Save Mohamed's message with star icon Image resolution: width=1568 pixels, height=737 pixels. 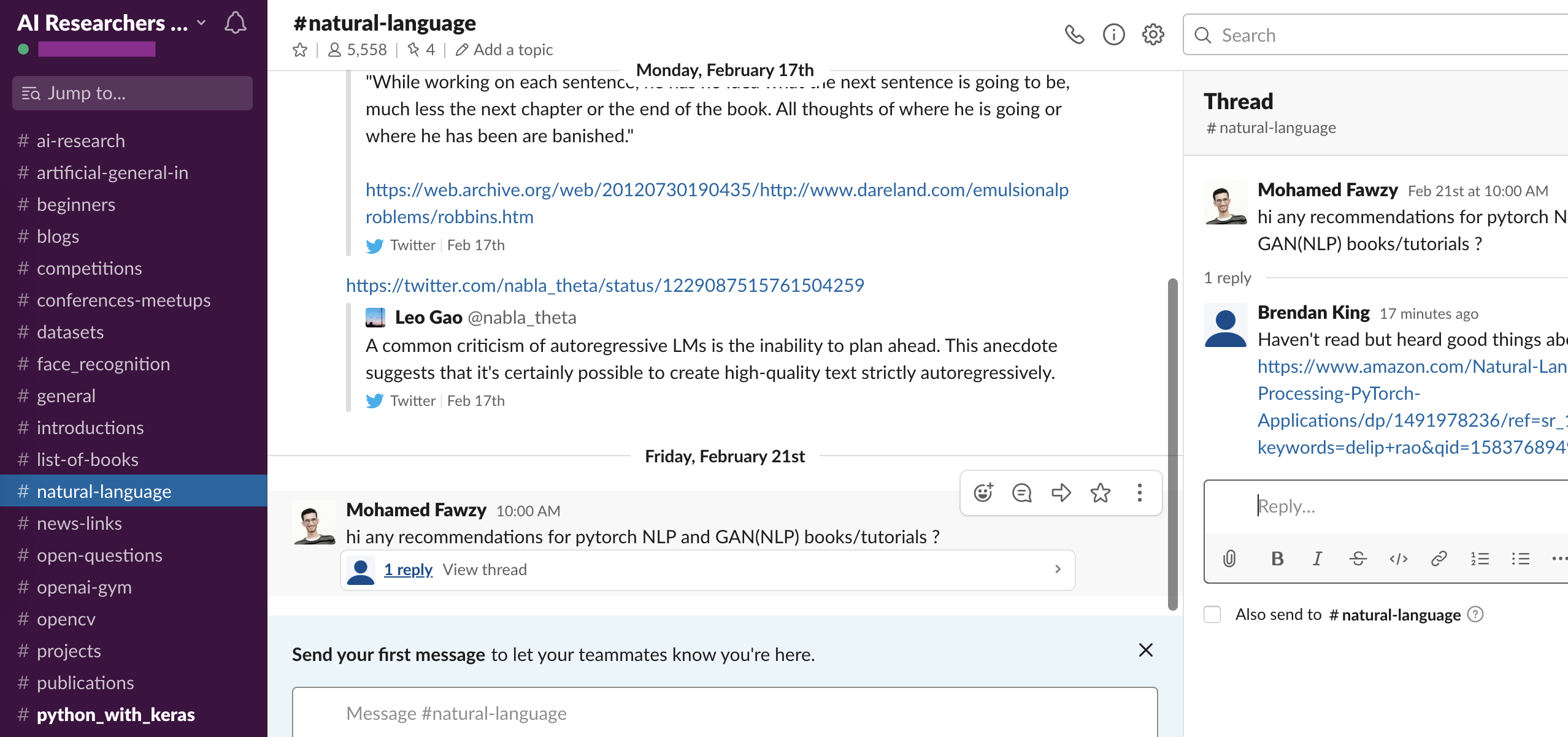pyautogui.click(x=1101, y=492)
